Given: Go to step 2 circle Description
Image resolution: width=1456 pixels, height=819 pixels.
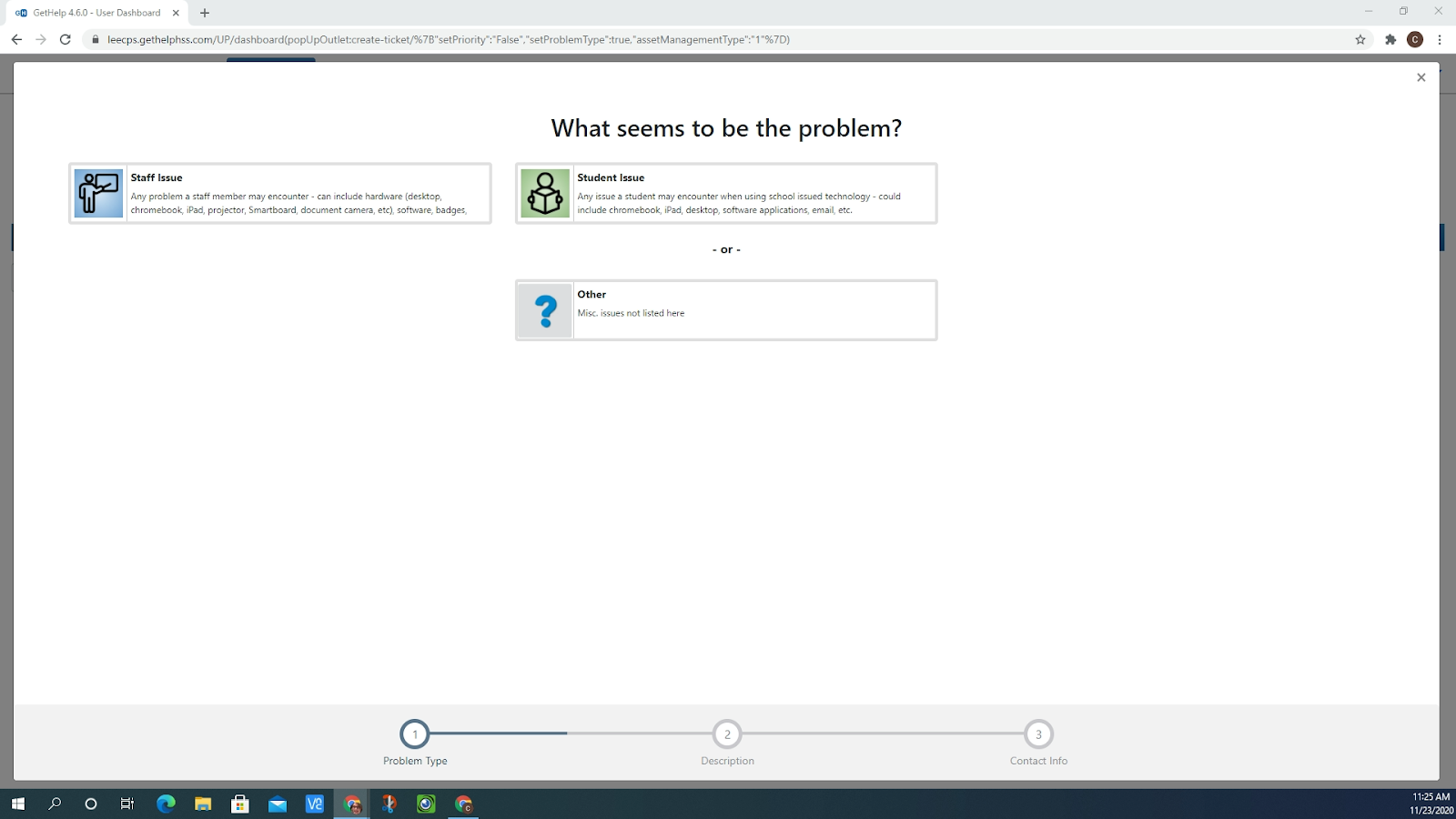Looking at the screenshot, I should tap(727, 734).
